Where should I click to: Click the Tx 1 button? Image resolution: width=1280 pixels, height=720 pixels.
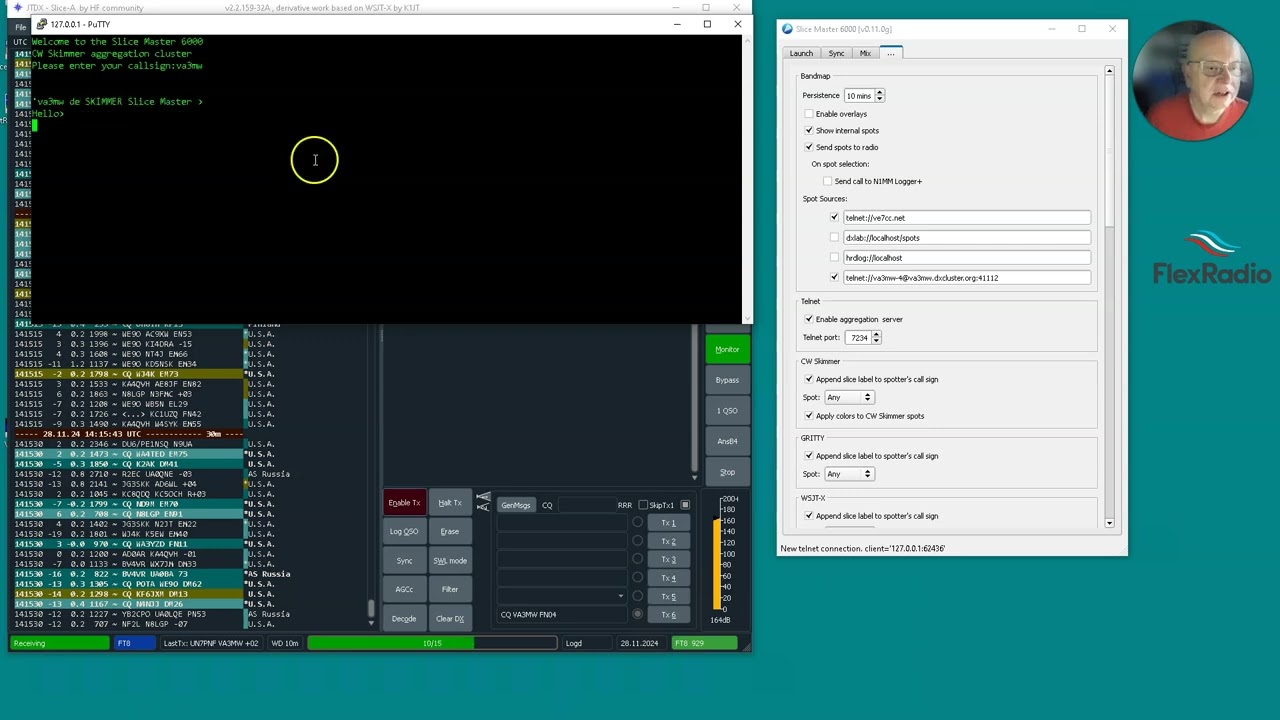click(x=668, y=523)
